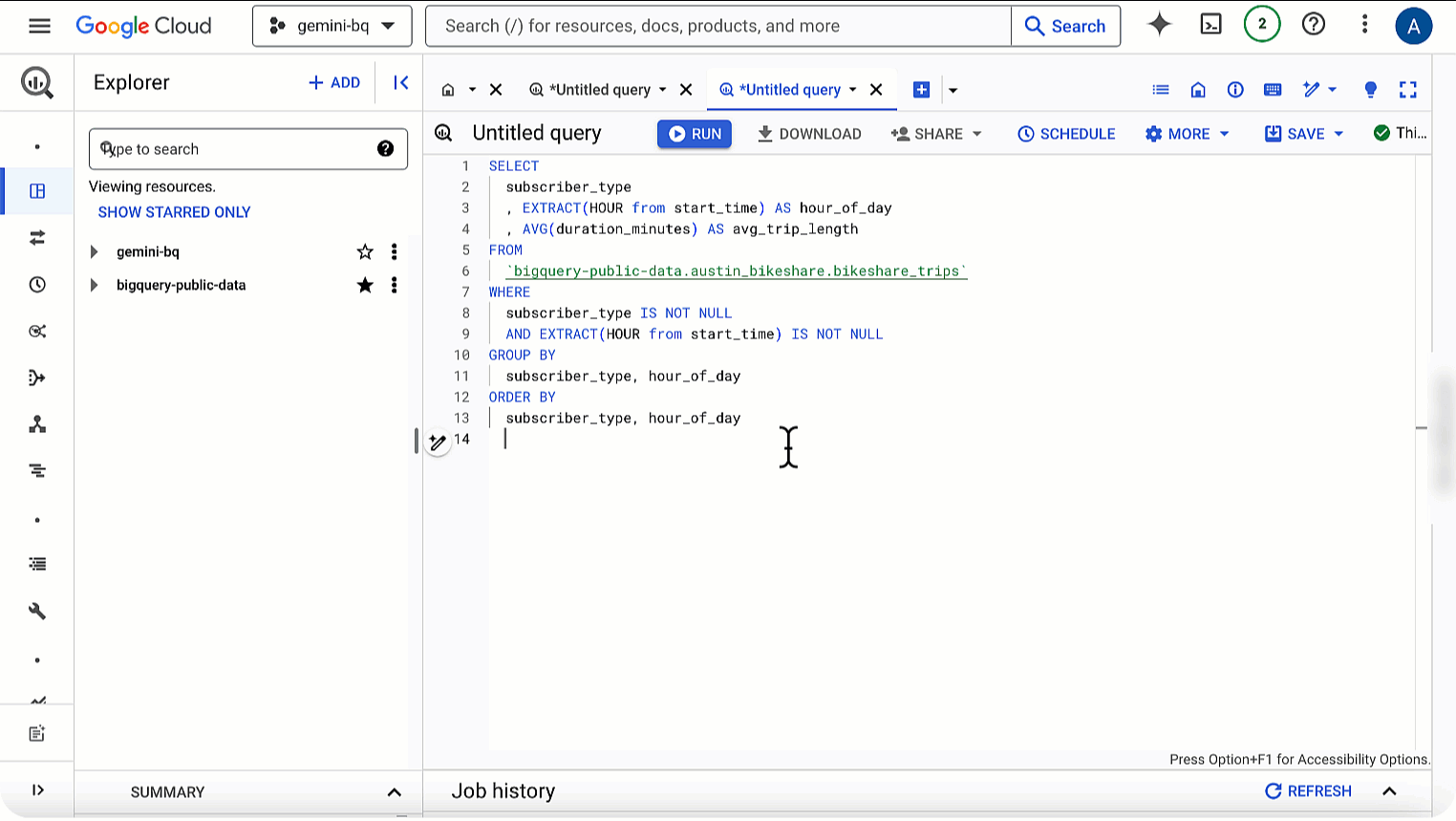This screenshot has height=821, width=1456.
Task: Open Gemini AI assistant sparkle icon
Action: [1159, 25]
